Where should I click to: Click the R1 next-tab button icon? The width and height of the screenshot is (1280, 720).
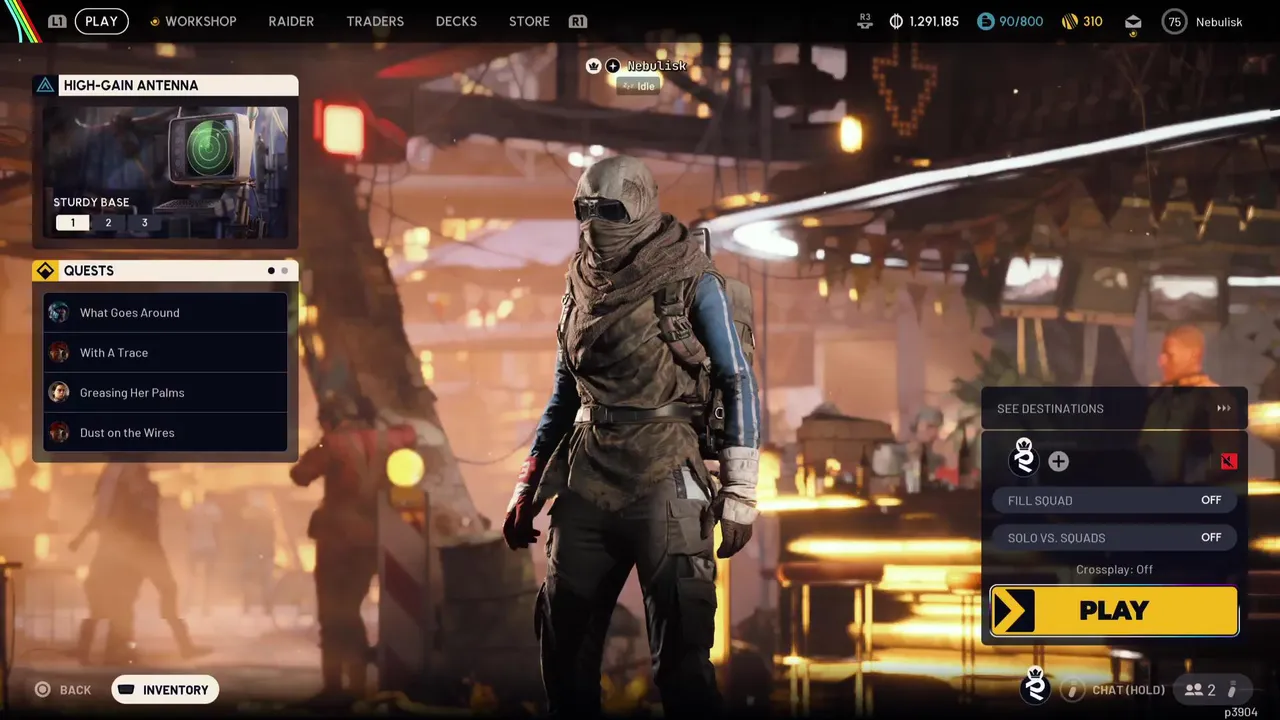577,21
